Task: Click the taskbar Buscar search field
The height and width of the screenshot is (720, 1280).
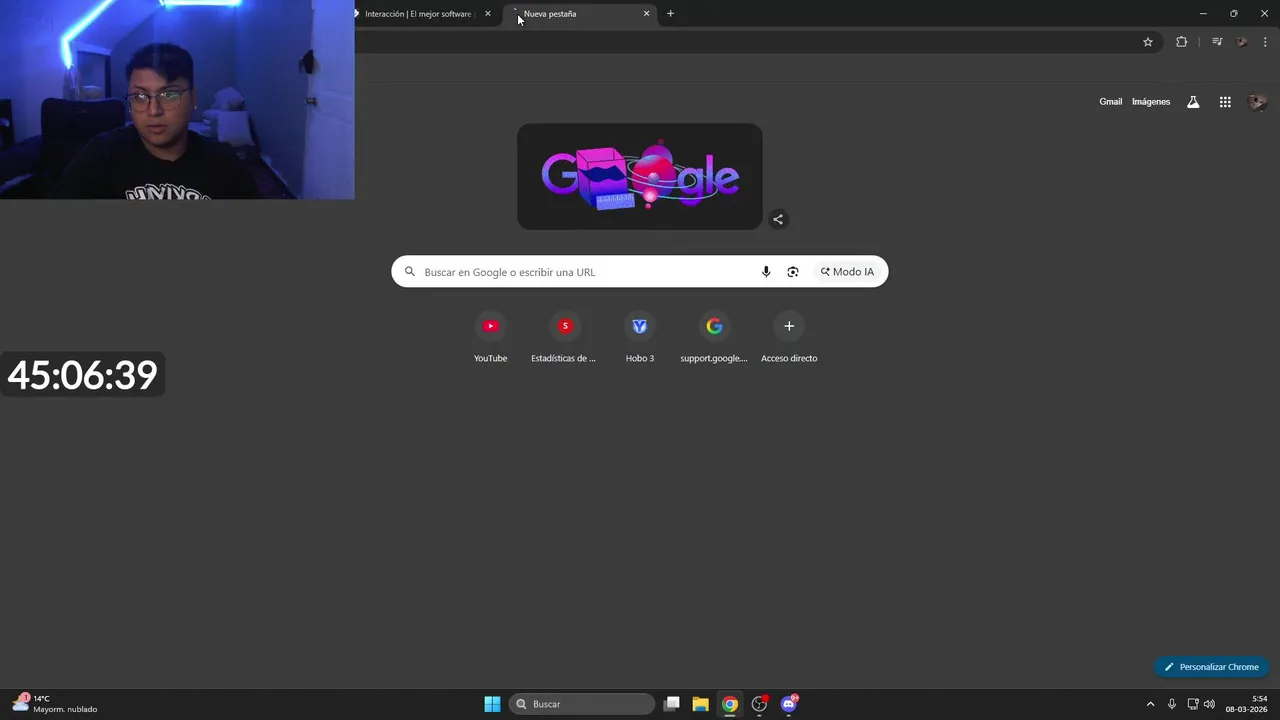Action: pyautogui.click(x=583, y=704)
